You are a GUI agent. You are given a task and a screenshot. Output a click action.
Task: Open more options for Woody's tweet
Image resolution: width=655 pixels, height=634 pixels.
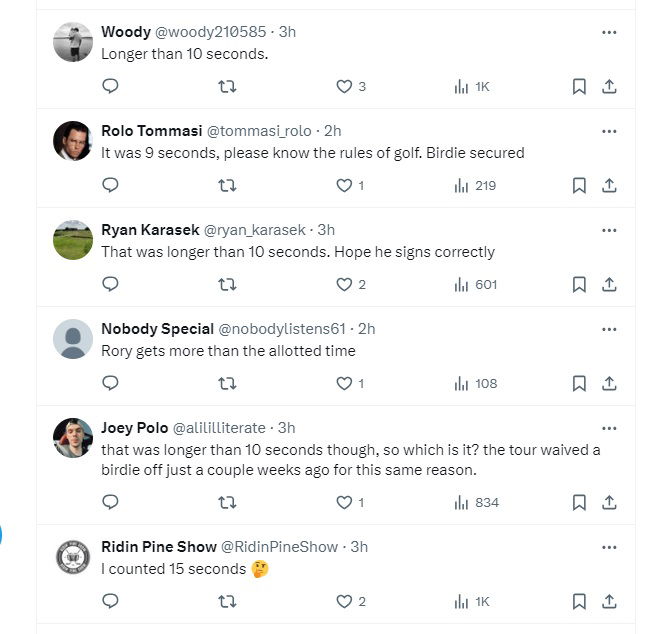609,32
